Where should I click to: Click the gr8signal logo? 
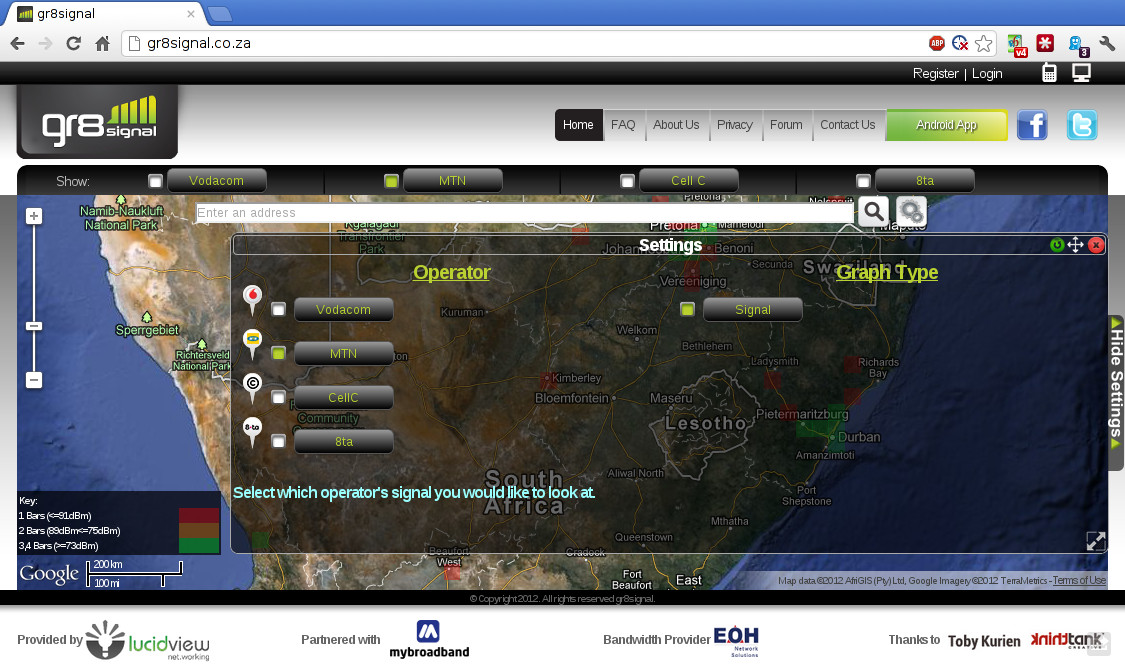click(x=98, y=121)
